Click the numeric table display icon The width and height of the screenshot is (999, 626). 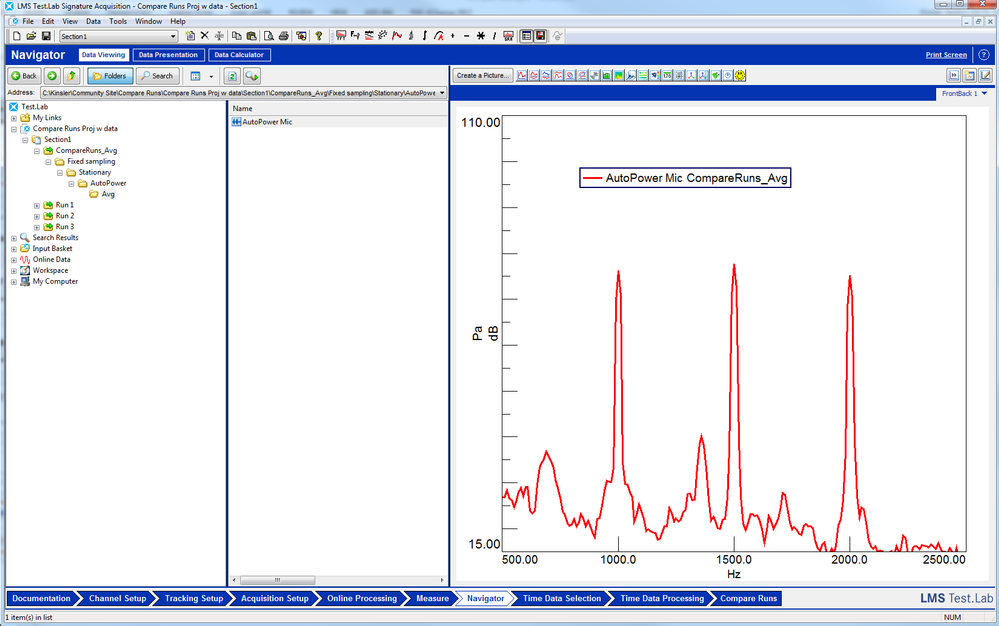667,75
